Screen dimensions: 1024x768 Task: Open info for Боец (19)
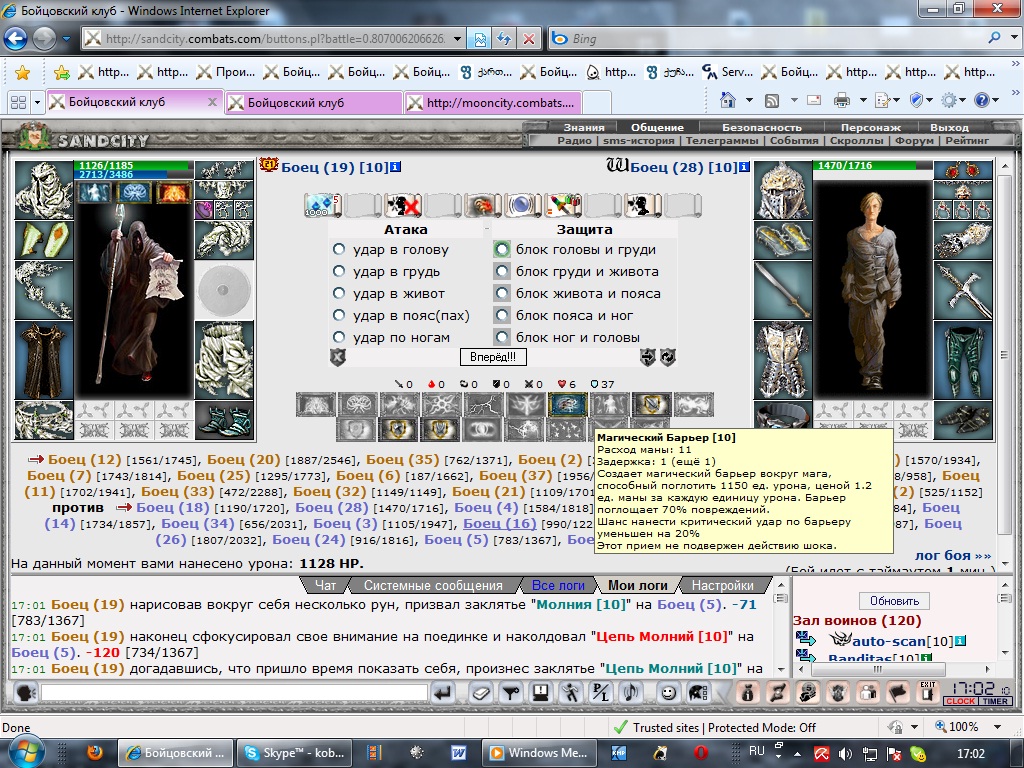click(396, 167)
